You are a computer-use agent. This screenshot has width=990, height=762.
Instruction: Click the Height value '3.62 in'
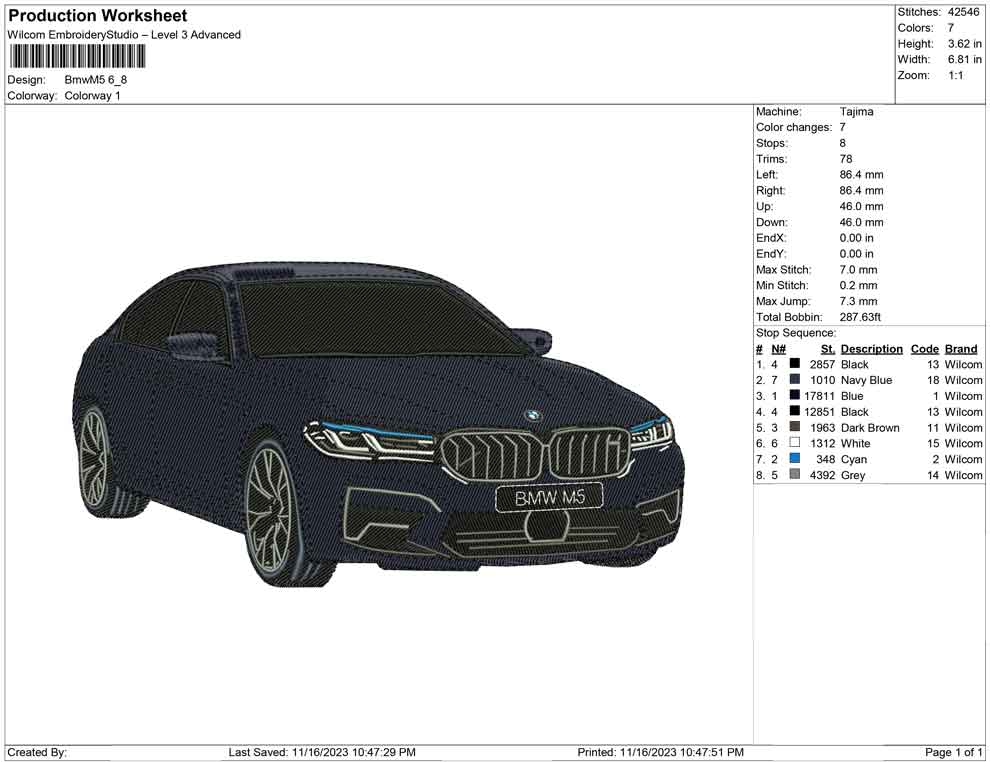pos(965,44)
